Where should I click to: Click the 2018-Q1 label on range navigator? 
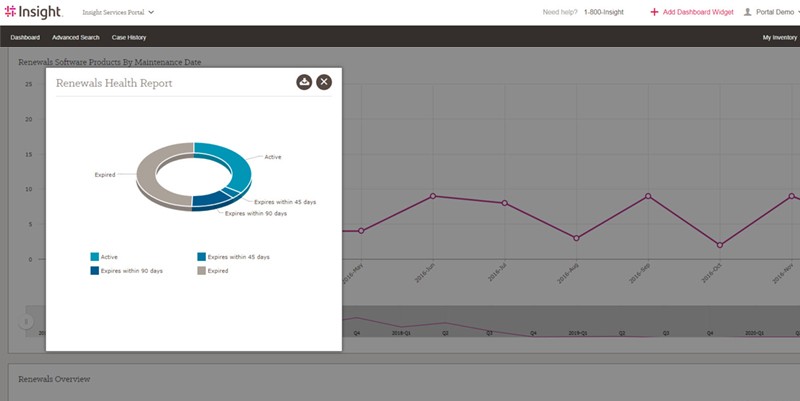coord(401,333)
